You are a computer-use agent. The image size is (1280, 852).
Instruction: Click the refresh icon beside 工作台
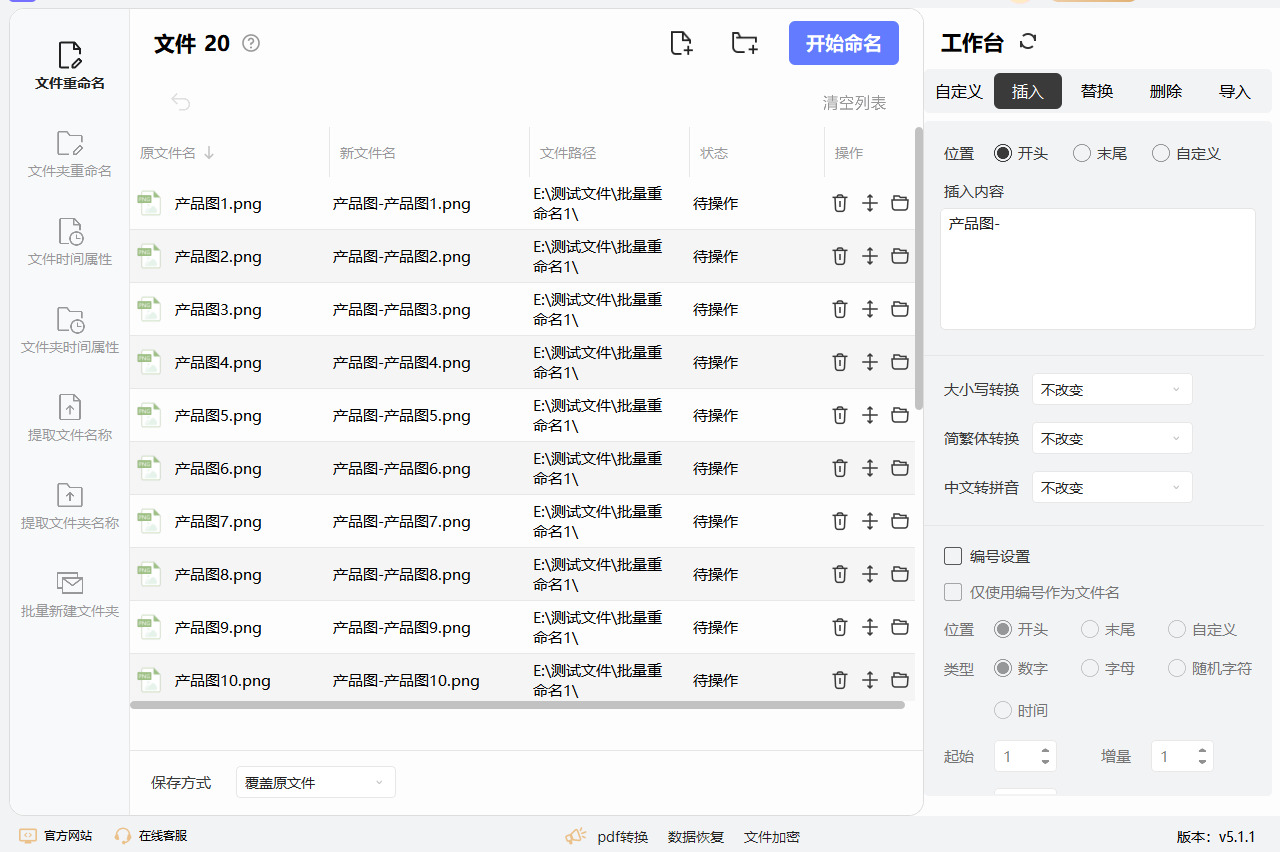click(1028, 42)
